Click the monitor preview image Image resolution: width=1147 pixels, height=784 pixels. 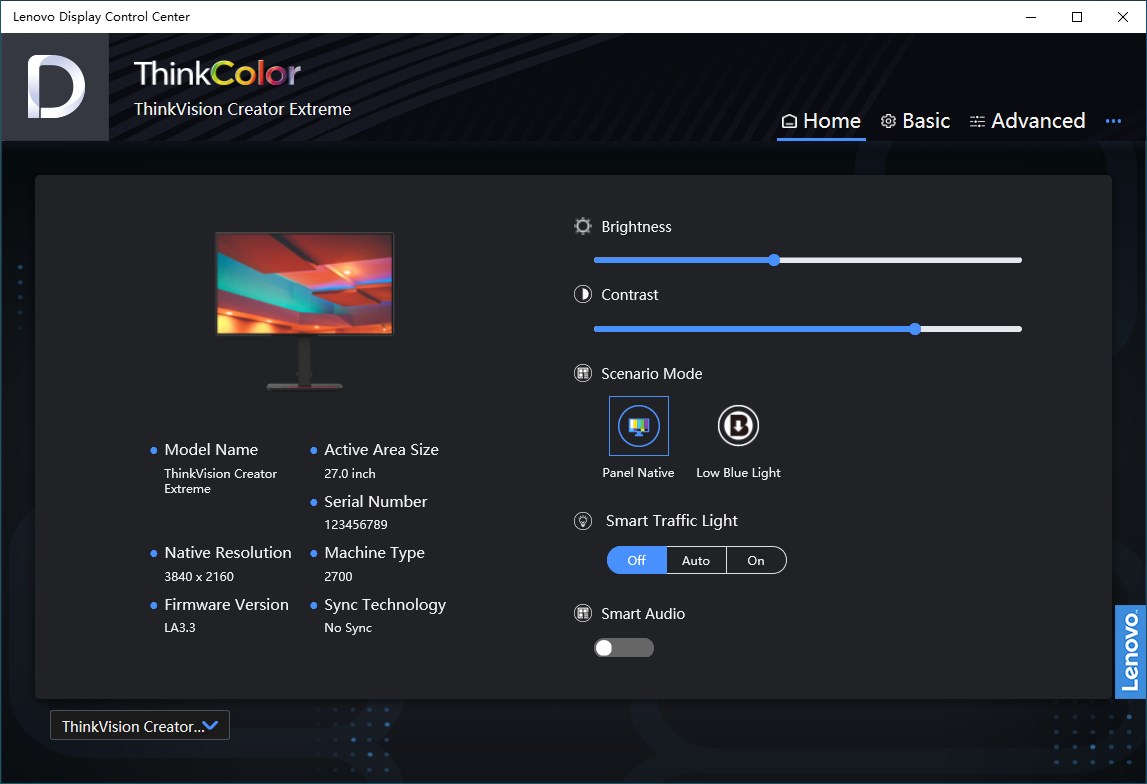click(x=304, y=312)
